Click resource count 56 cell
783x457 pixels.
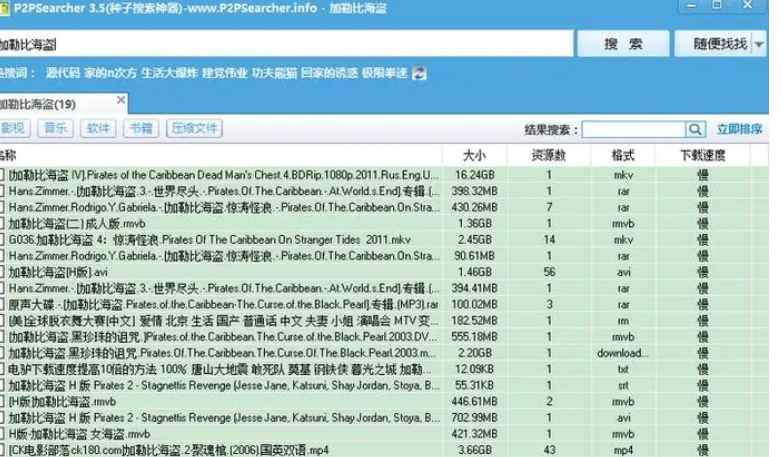tap(549, 272)
